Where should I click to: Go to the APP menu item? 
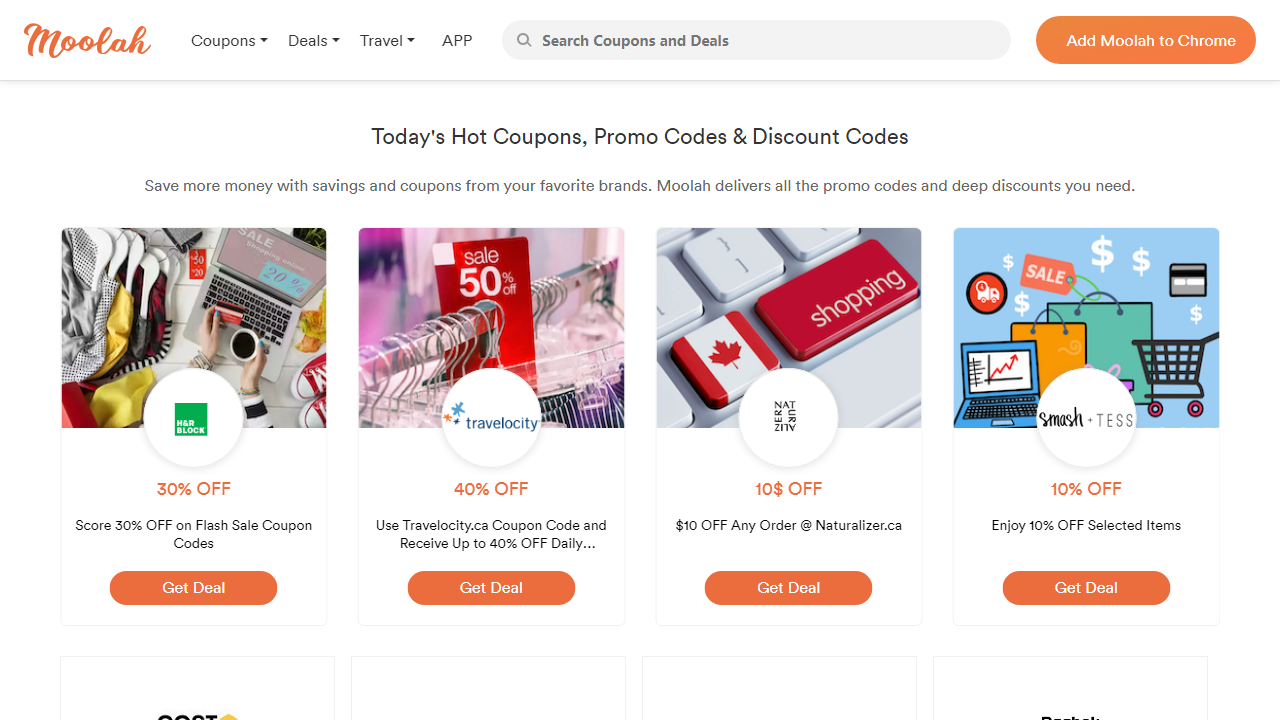click(457, 41)
